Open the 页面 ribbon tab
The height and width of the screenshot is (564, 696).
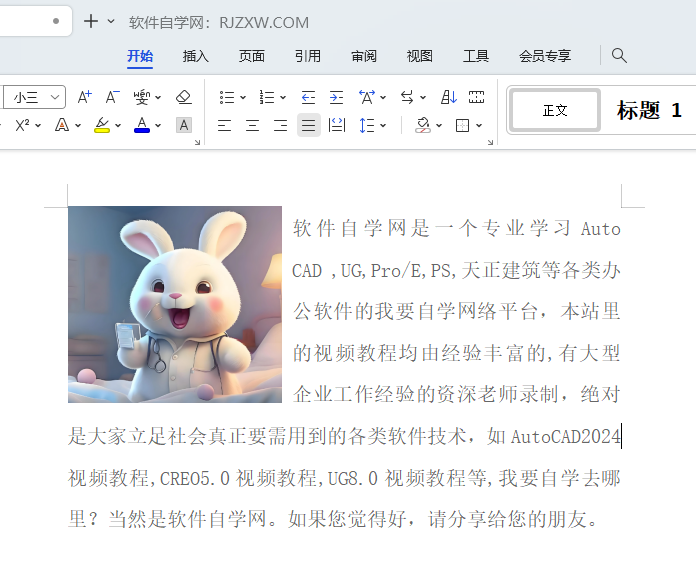click(x=252, y=56)
